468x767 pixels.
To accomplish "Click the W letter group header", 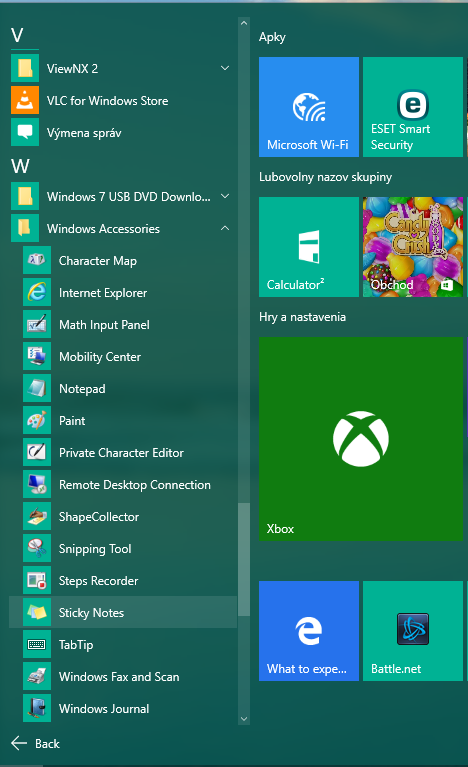I will pyautogui.click(x=21, y=166).
